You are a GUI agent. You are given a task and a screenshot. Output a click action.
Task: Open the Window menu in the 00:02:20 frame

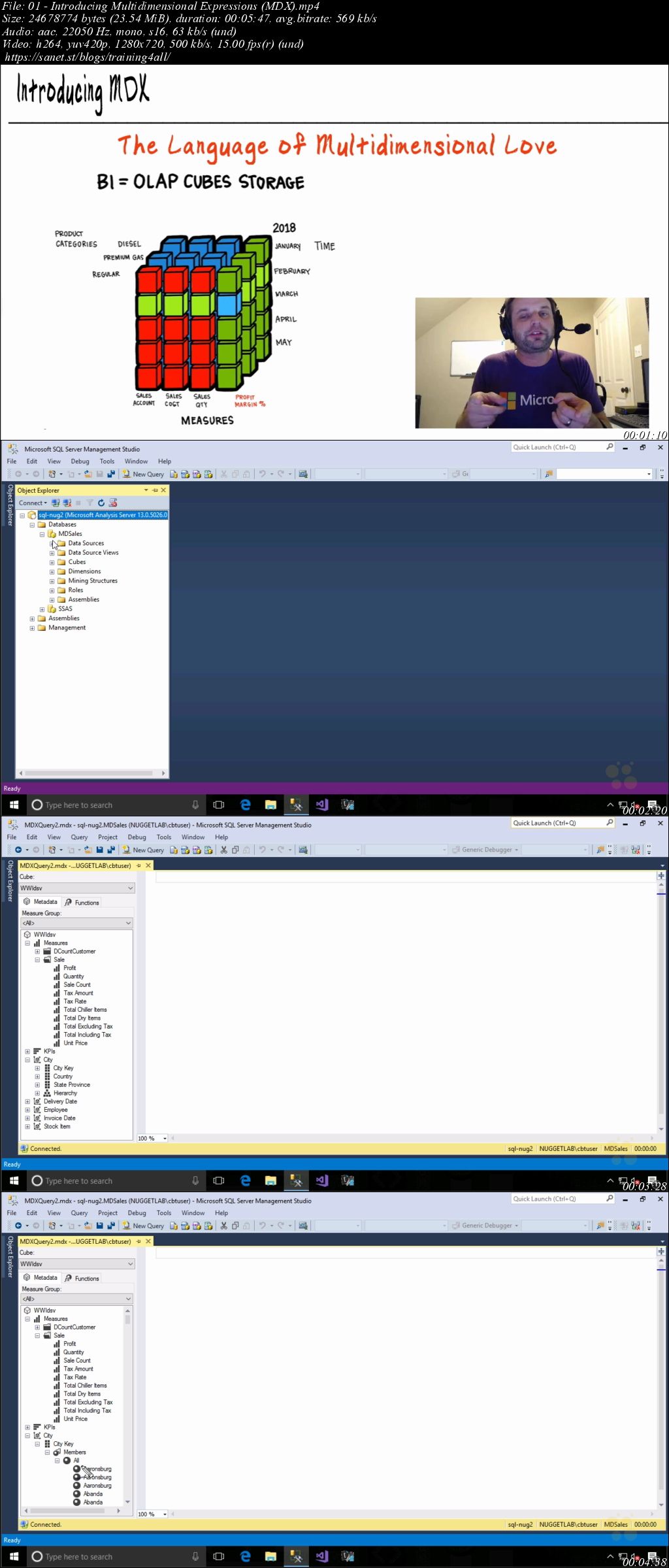pos(136,461)
